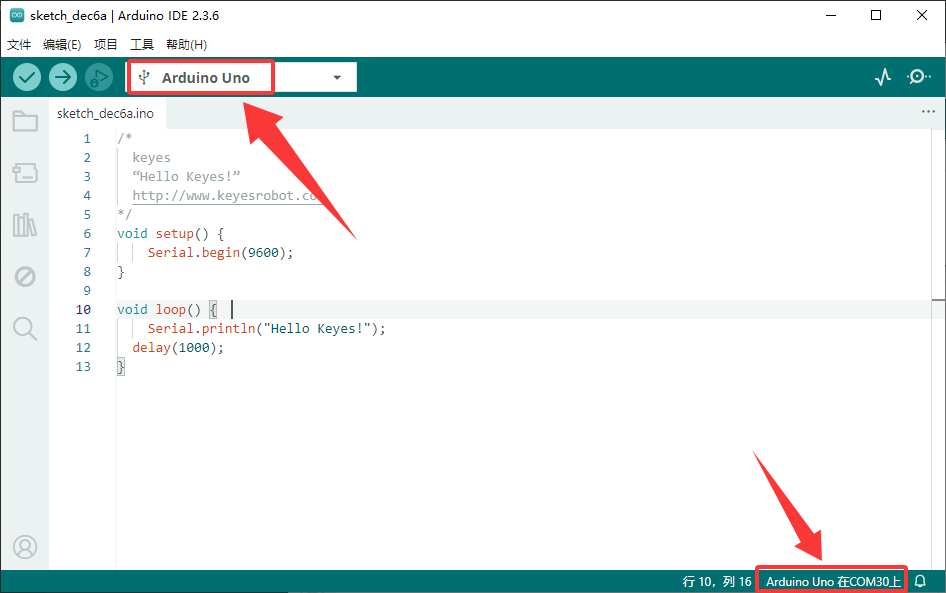The image size is (946, 593).
Task: Open the Library Manager sidebar icon
Action: click(25, 225)
